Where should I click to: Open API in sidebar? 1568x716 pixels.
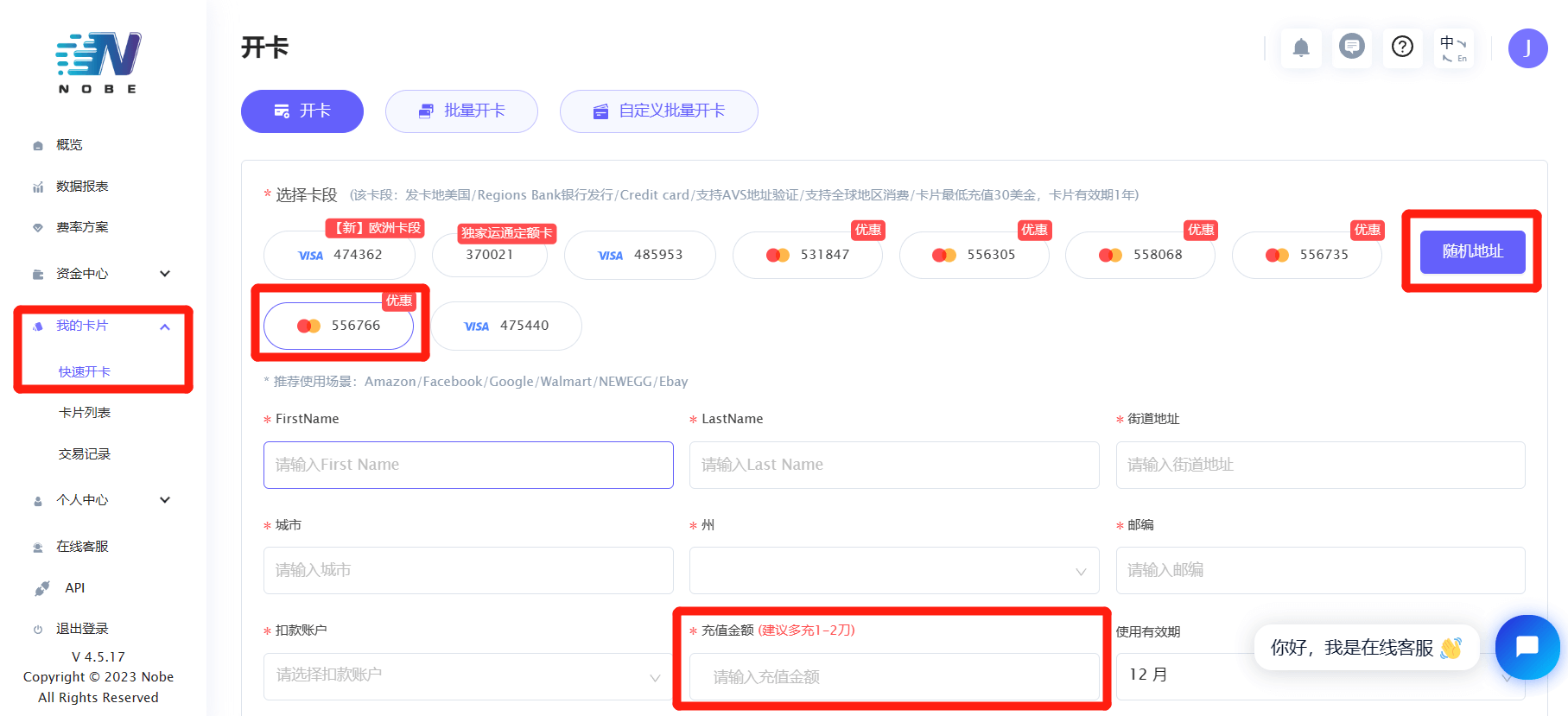(x=75, y=588)
